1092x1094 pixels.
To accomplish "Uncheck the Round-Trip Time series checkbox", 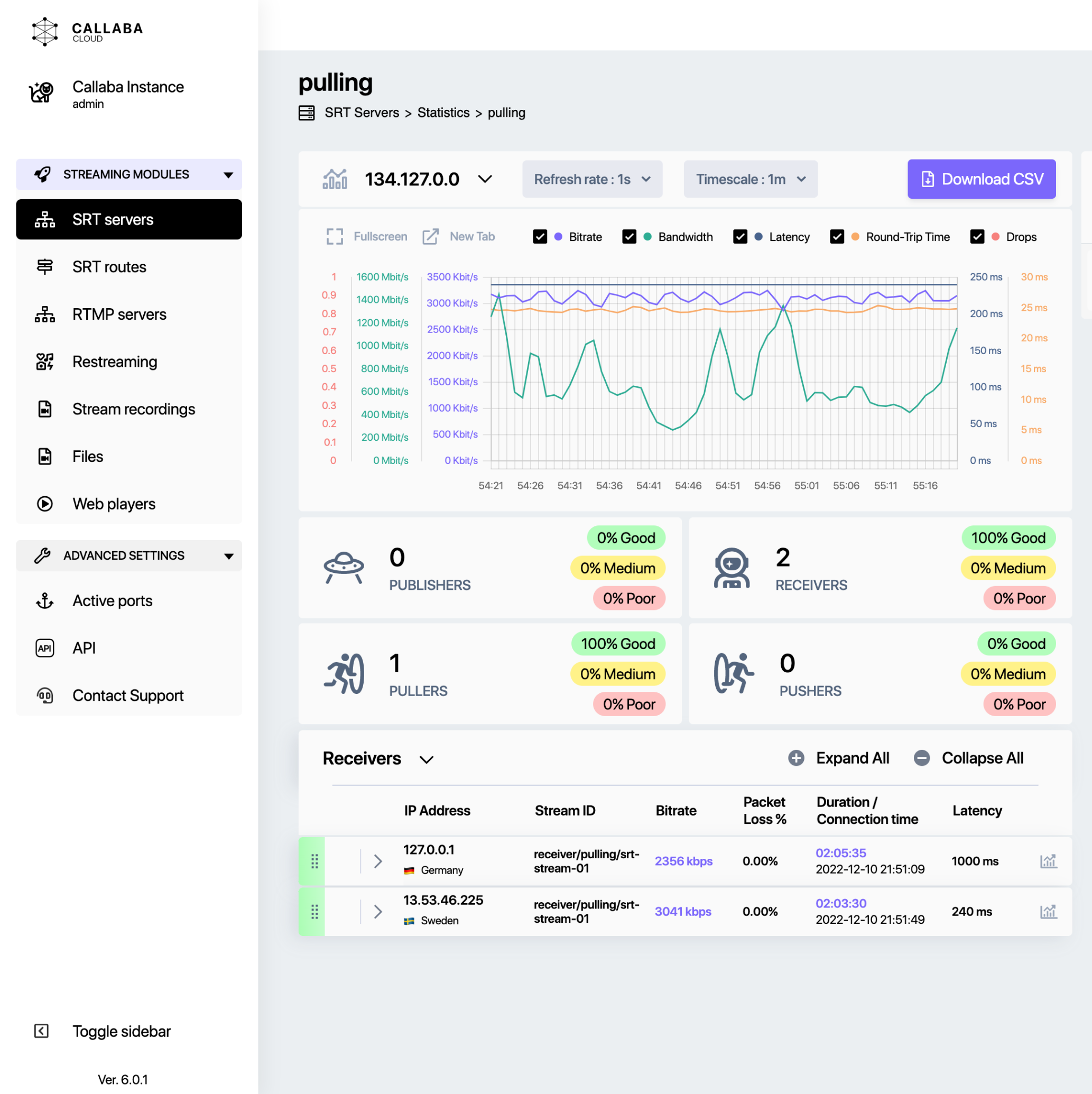I will pos(837,237).
